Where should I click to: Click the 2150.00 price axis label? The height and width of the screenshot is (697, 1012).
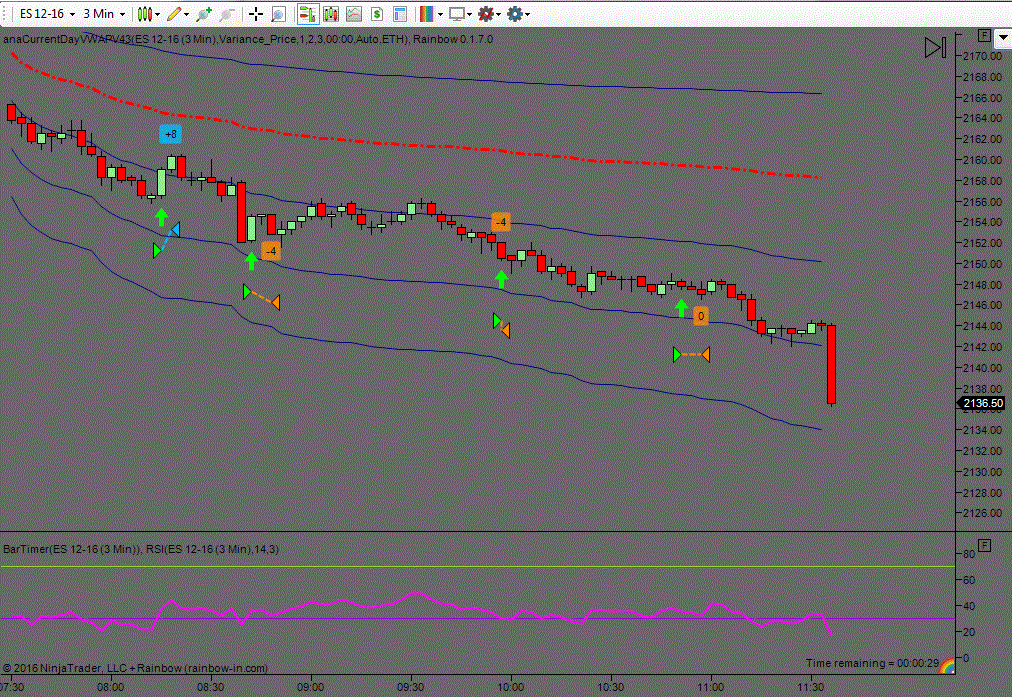point(982,264)
